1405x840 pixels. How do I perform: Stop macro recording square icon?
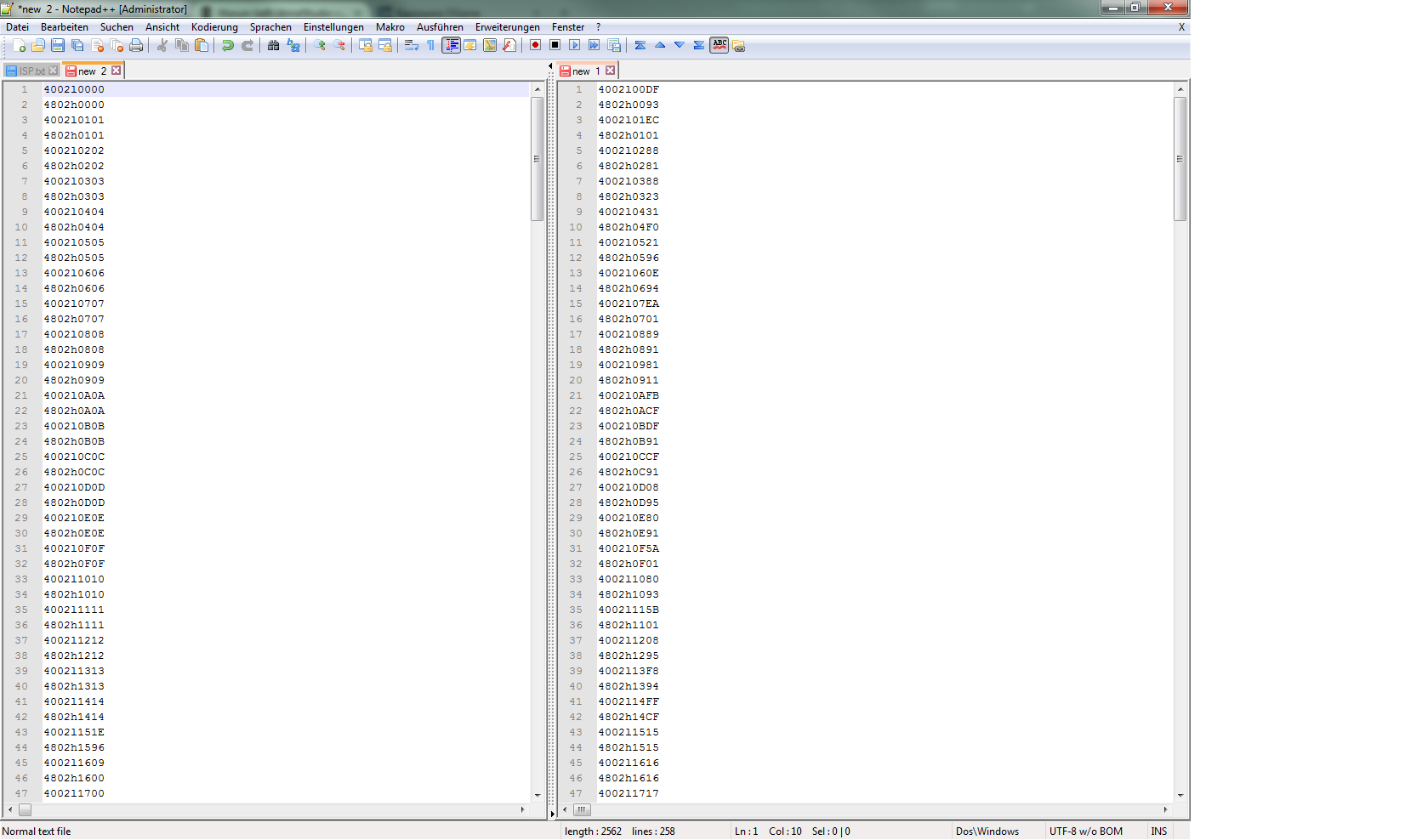[x=555, y=45]
